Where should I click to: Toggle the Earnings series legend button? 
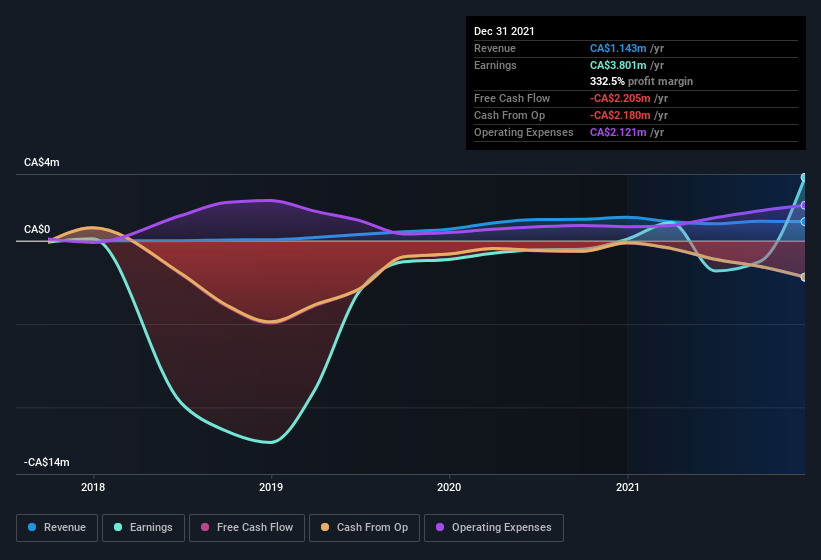click(x=143, y=528)
